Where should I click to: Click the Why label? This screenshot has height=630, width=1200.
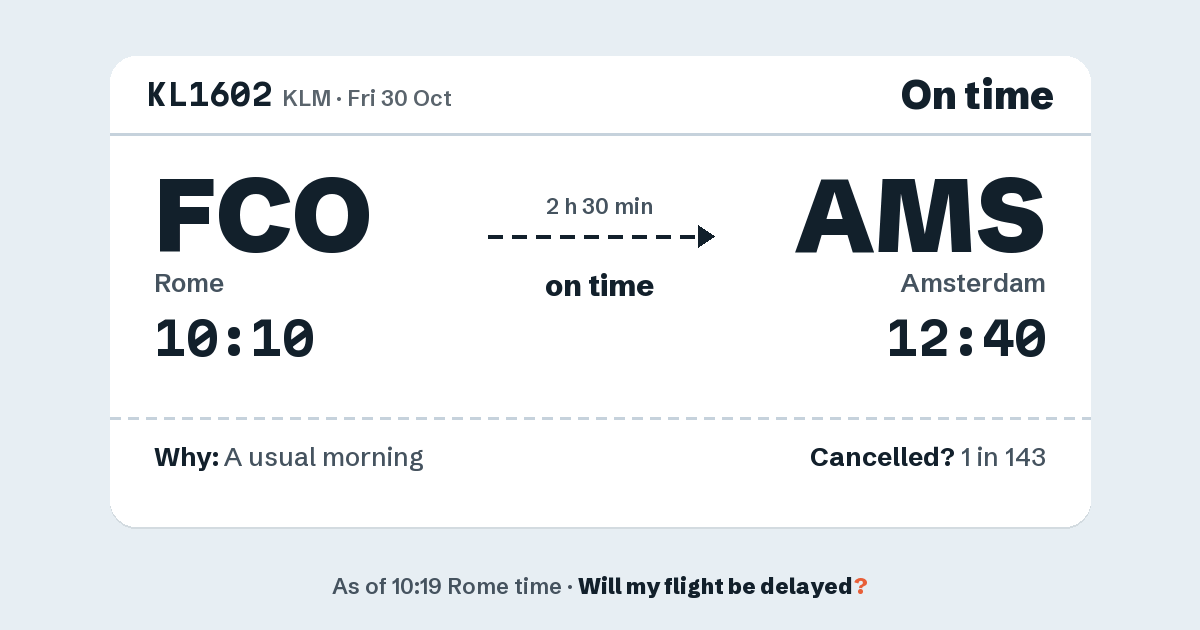[x=186, y=458]
